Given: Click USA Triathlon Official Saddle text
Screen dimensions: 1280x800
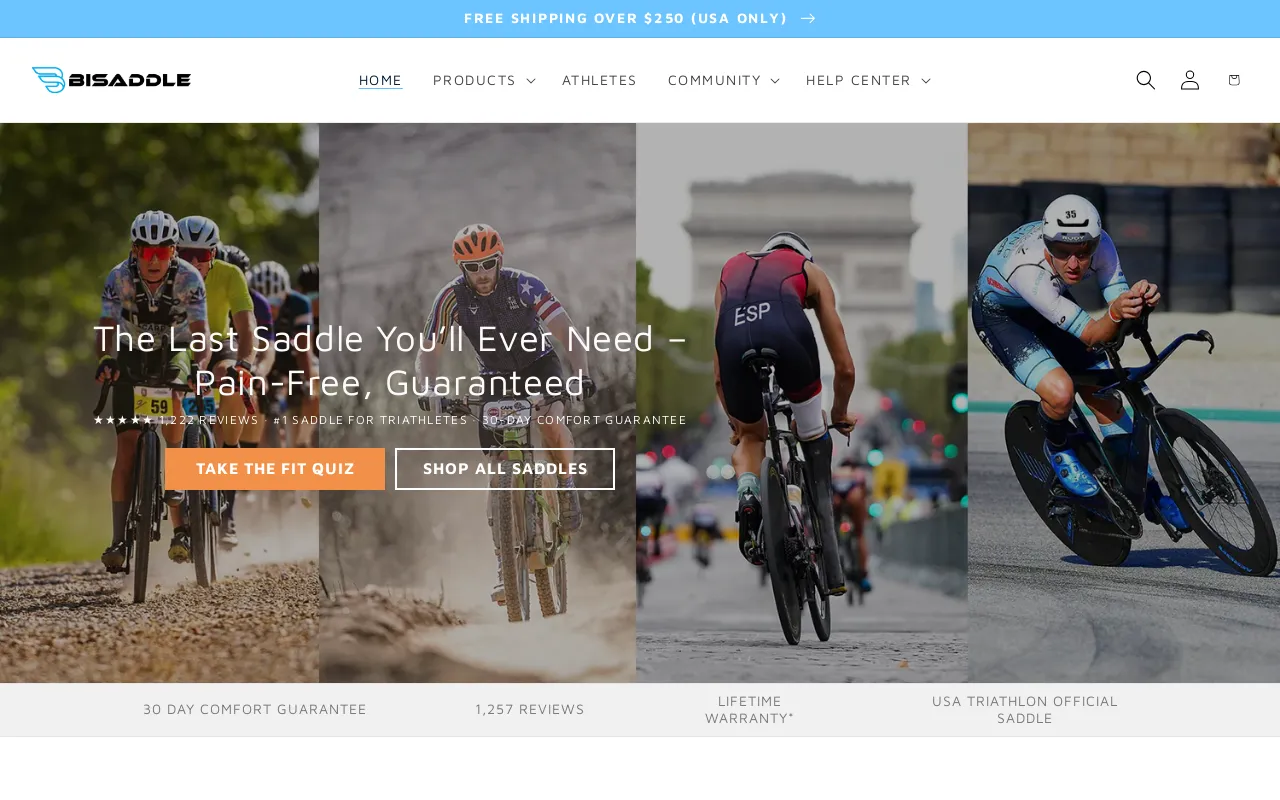Looking at the screenshot, I should tap(1025, 709).
